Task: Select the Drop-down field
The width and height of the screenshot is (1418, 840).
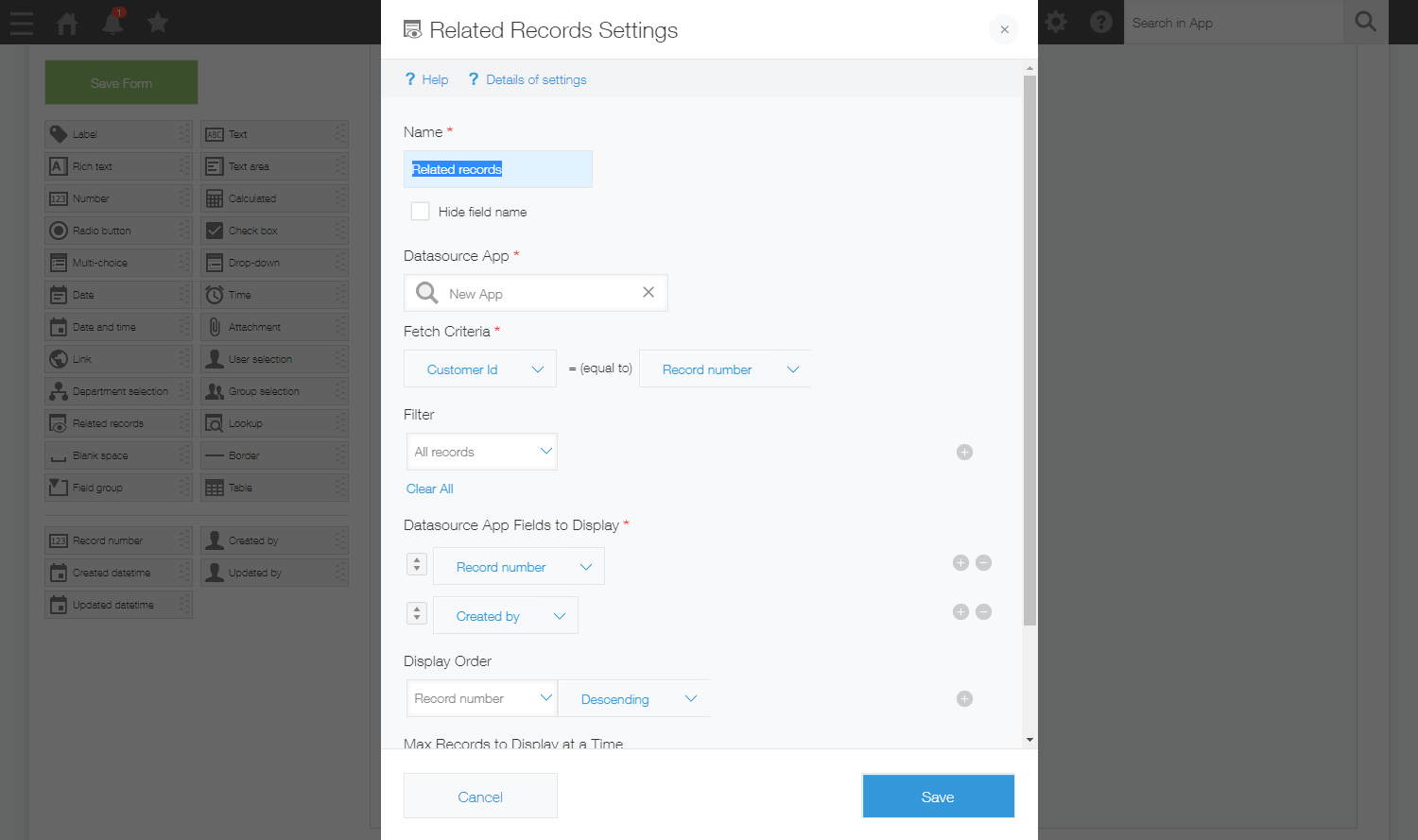Action: (x=274, y=263)
